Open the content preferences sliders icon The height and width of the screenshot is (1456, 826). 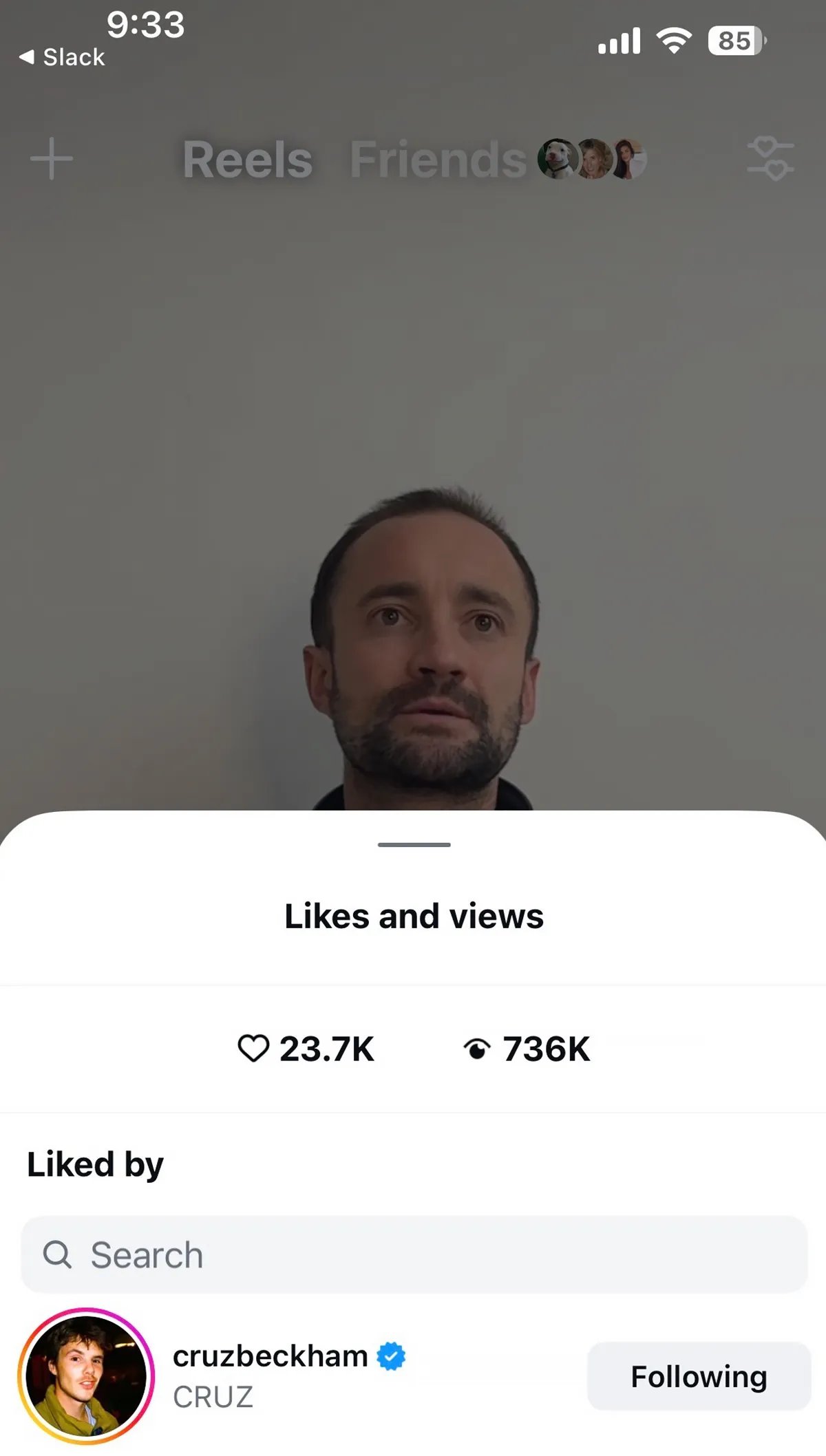pos(770,159)
